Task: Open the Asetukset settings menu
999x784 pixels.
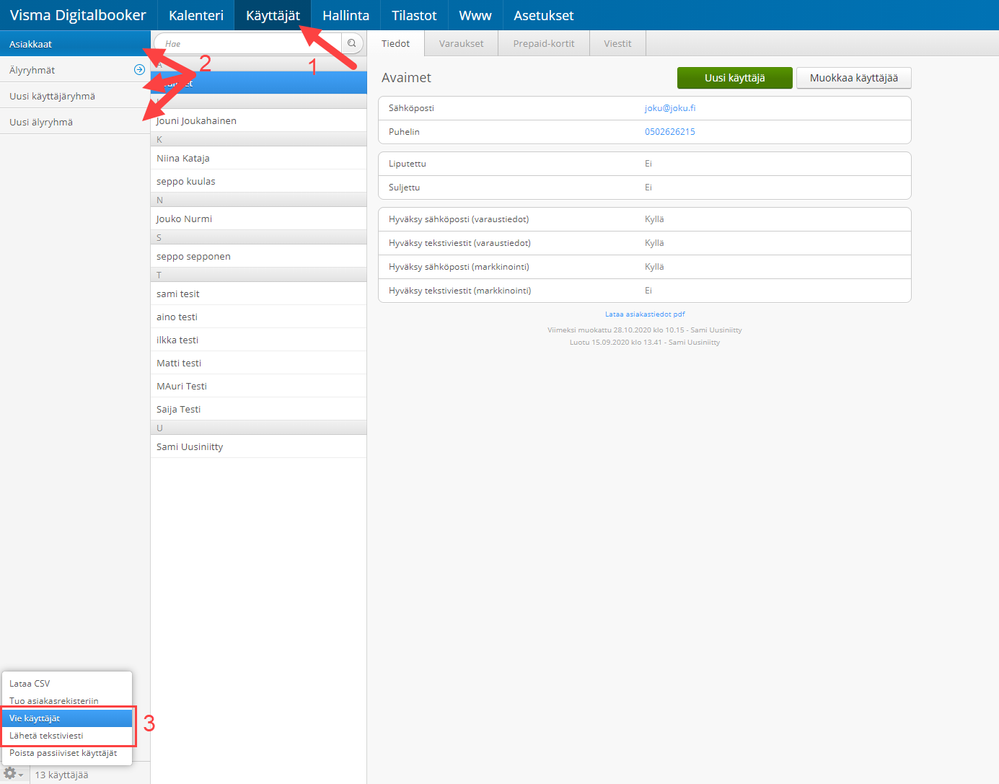Action: (543, 15)
